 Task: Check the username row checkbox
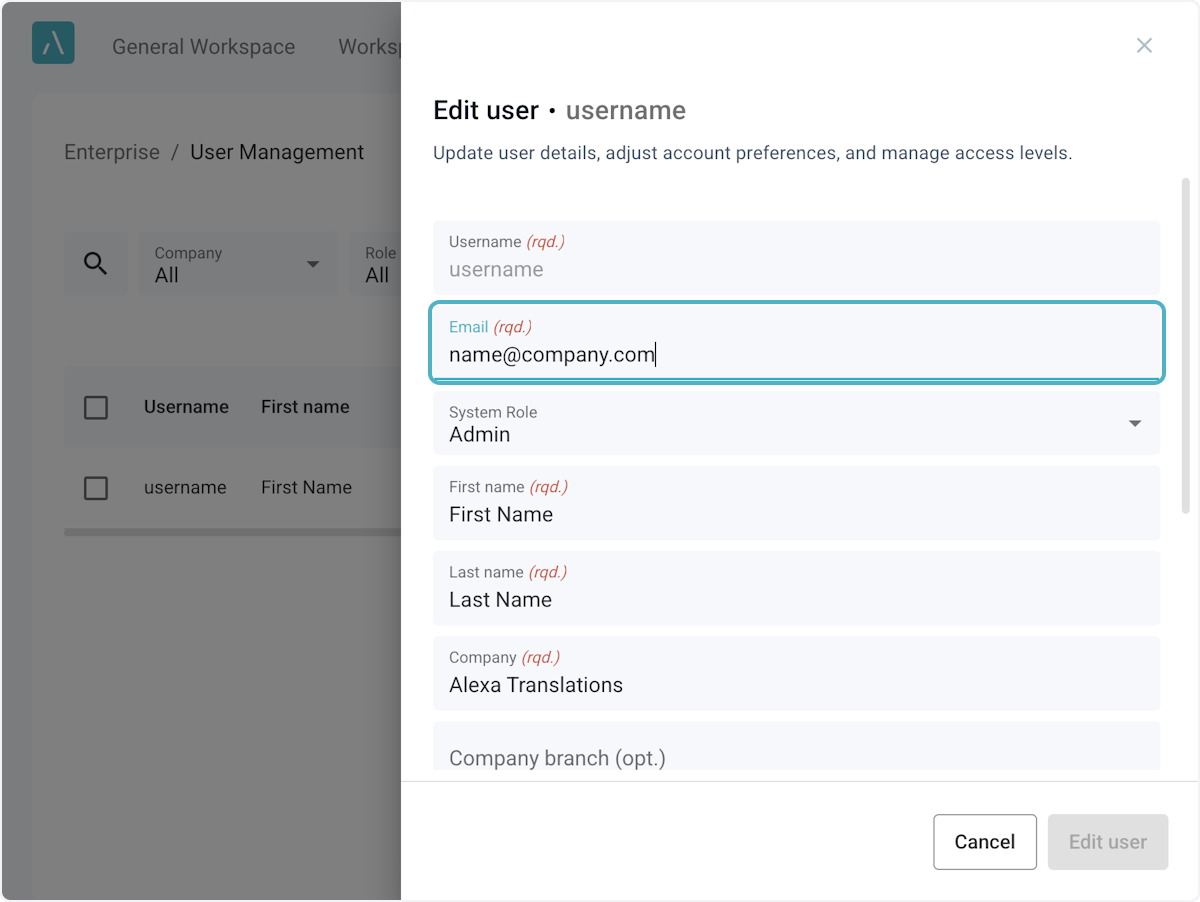click(96, 488)
